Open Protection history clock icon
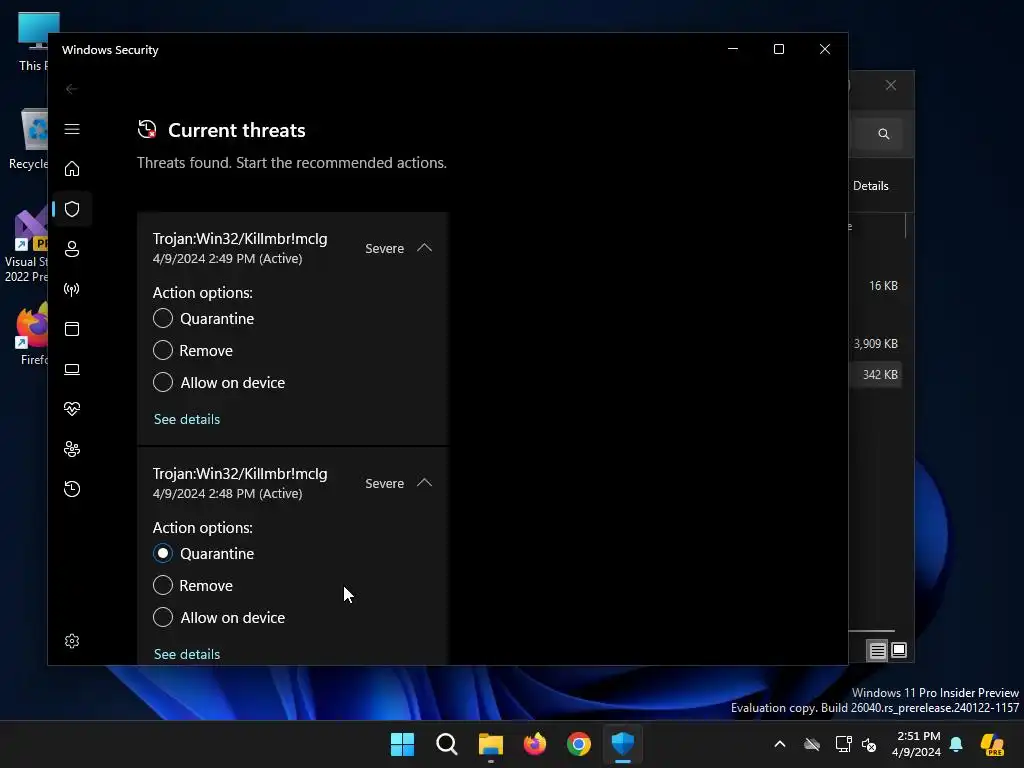The image size is (1024, 768). [x=72, y=489]
